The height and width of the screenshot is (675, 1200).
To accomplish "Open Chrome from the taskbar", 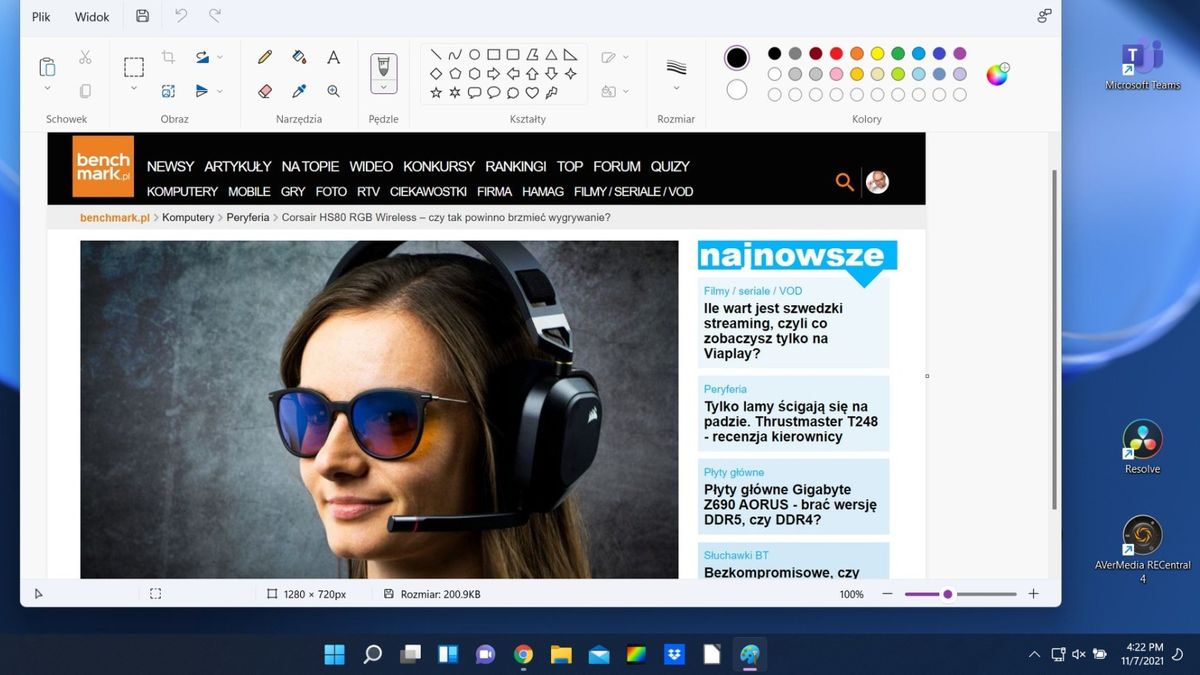I will point(523,655).
